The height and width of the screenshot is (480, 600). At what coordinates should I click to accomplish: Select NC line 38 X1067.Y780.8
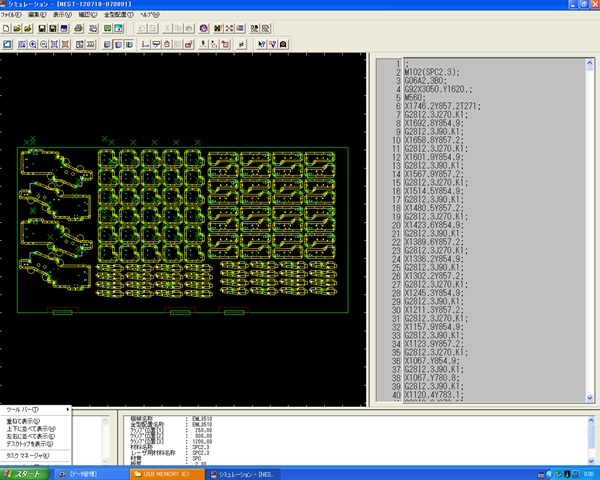pyautogui.click(x=434, y=378)
